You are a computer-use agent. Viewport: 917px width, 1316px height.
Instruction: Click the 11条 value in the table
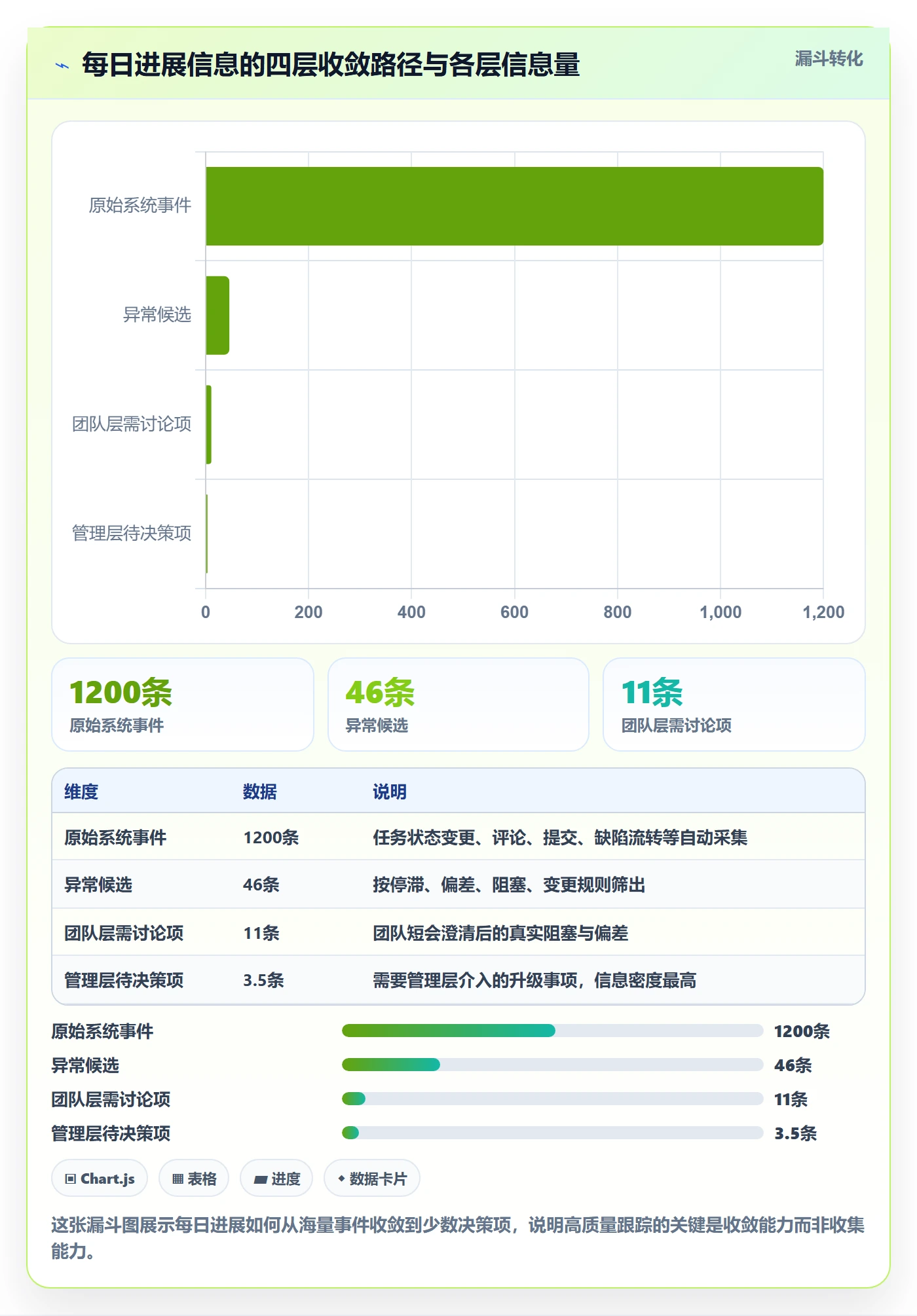(261, 933)
